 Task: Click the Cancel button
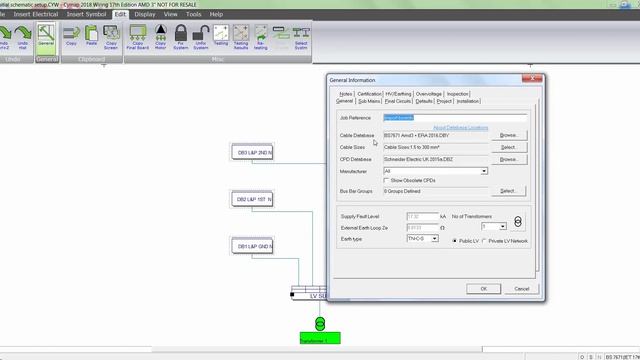click(522, 289)
